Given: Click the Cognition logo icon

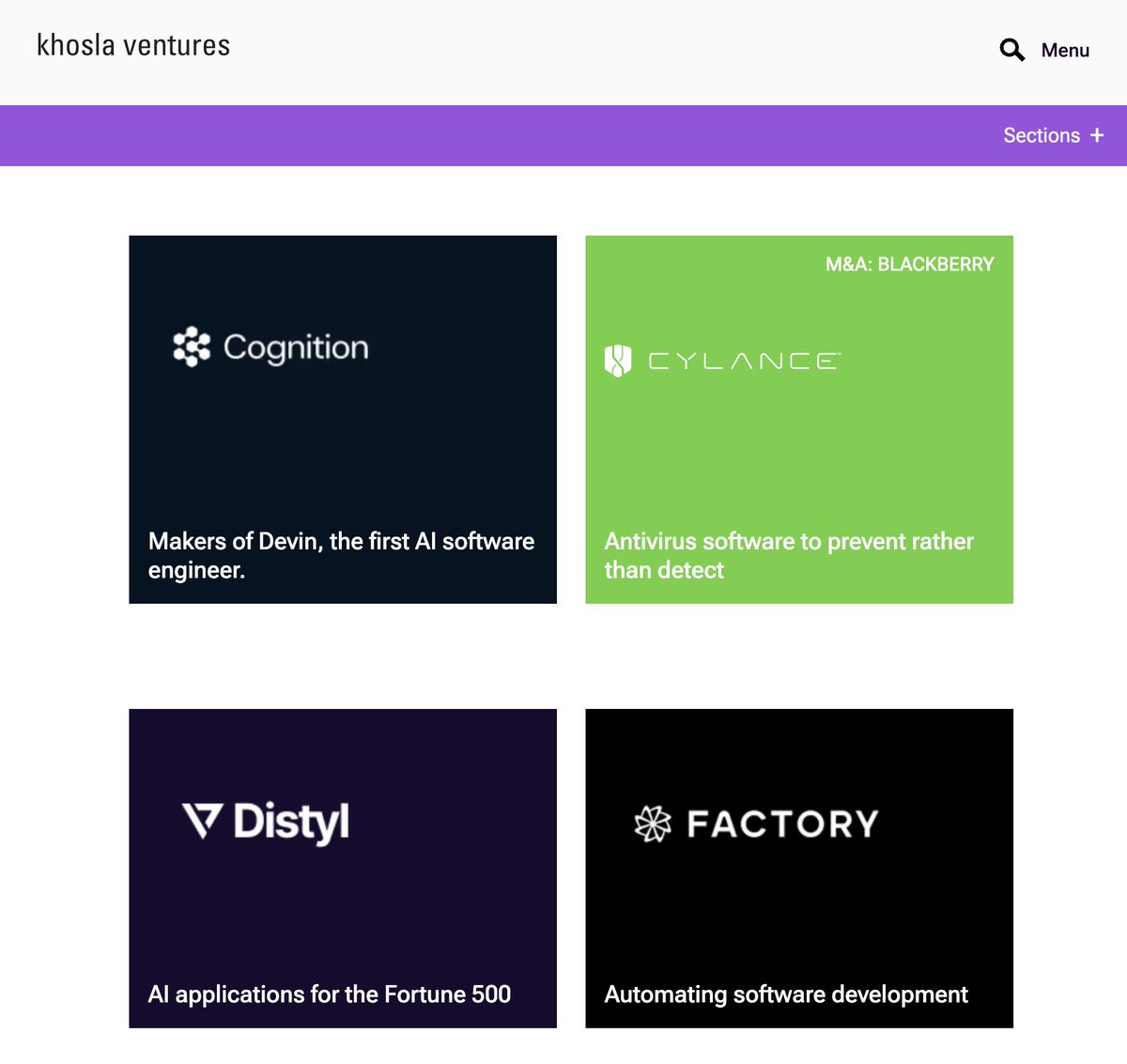Looking at the screenshot, I should click(192, 347).
